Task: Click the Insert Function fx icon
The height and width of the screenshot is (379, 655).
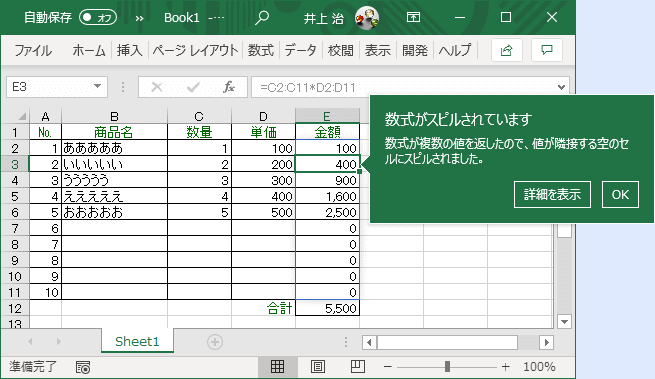Action: (x=229, y=87)
